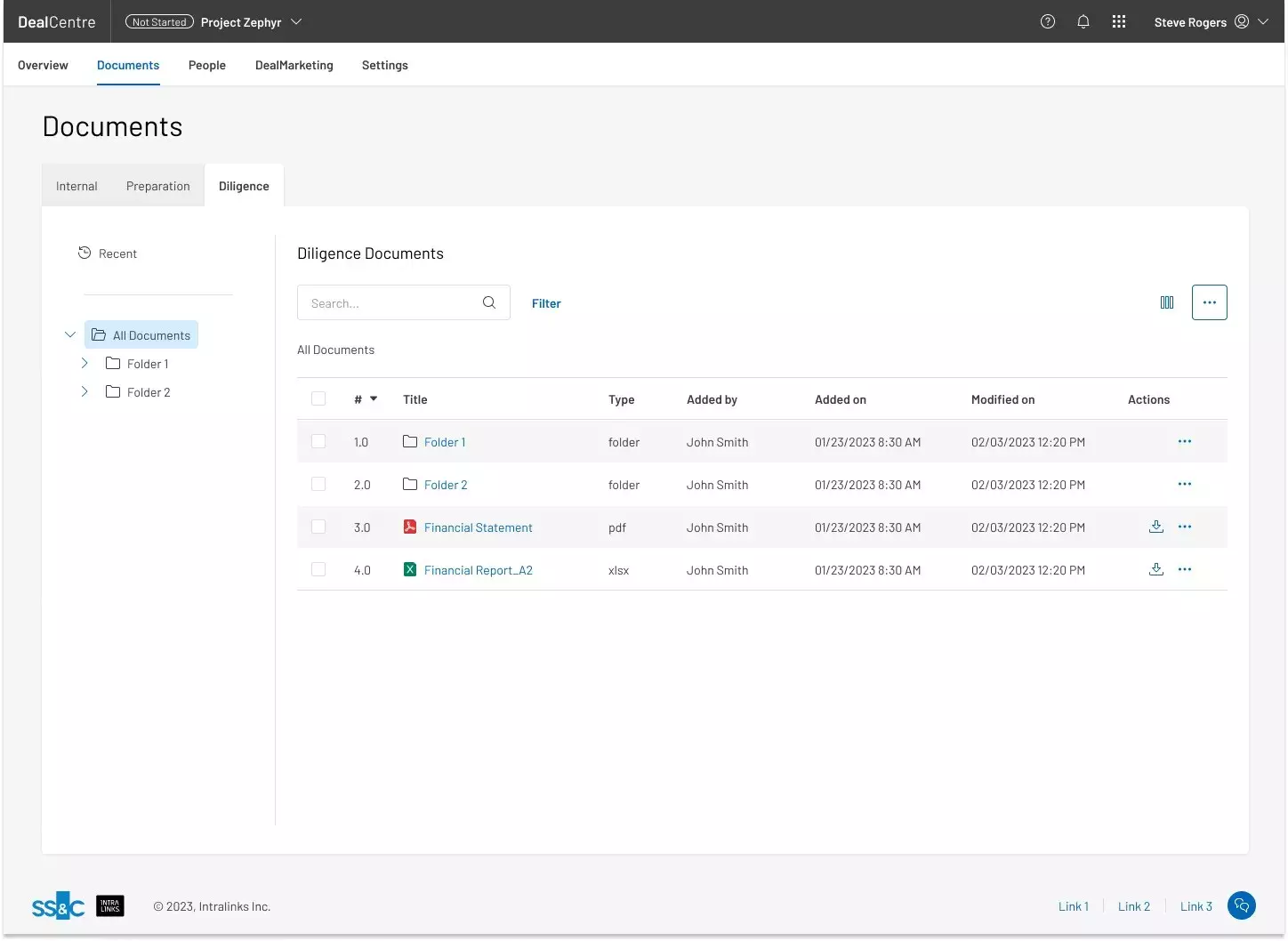Viewport: 1288px width, 941px height.
Task: Click the search magnifier icon
Action: 489,303
